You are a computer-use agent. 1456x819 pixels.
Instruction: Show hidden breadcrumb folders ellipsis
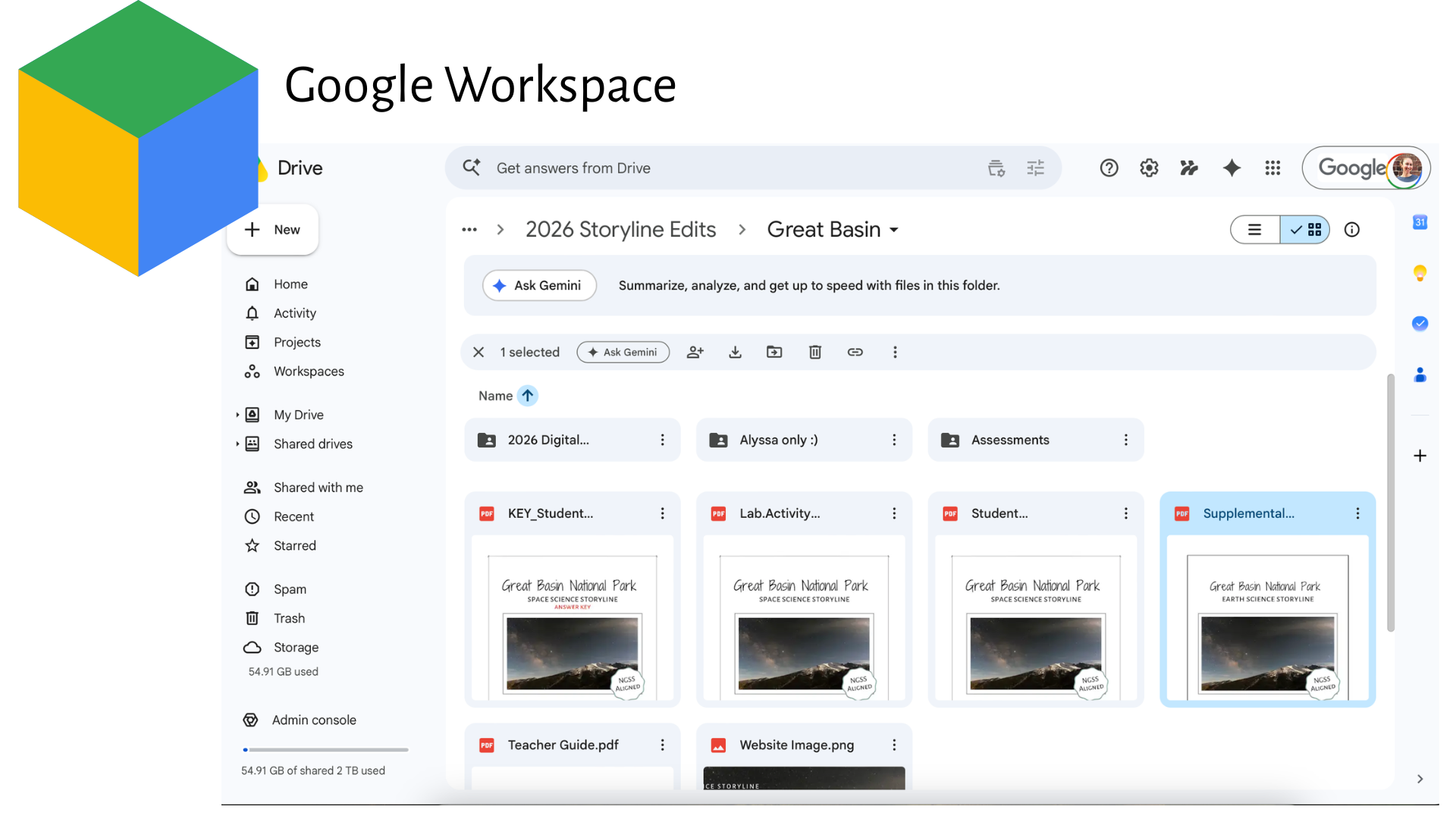[x=469, y=230]
